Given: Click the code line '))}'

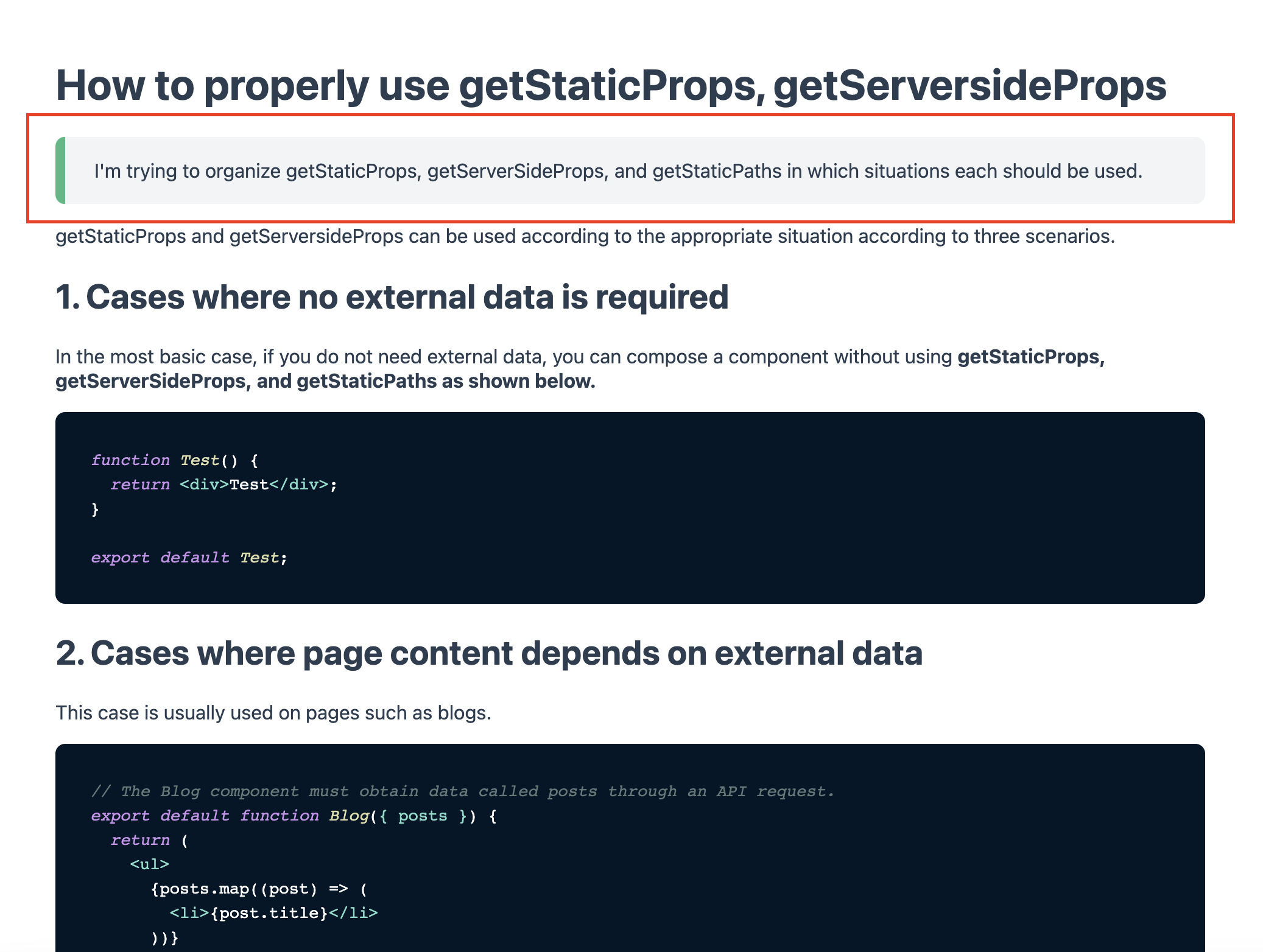Looking at the screenshot, I should coord(164,937).
